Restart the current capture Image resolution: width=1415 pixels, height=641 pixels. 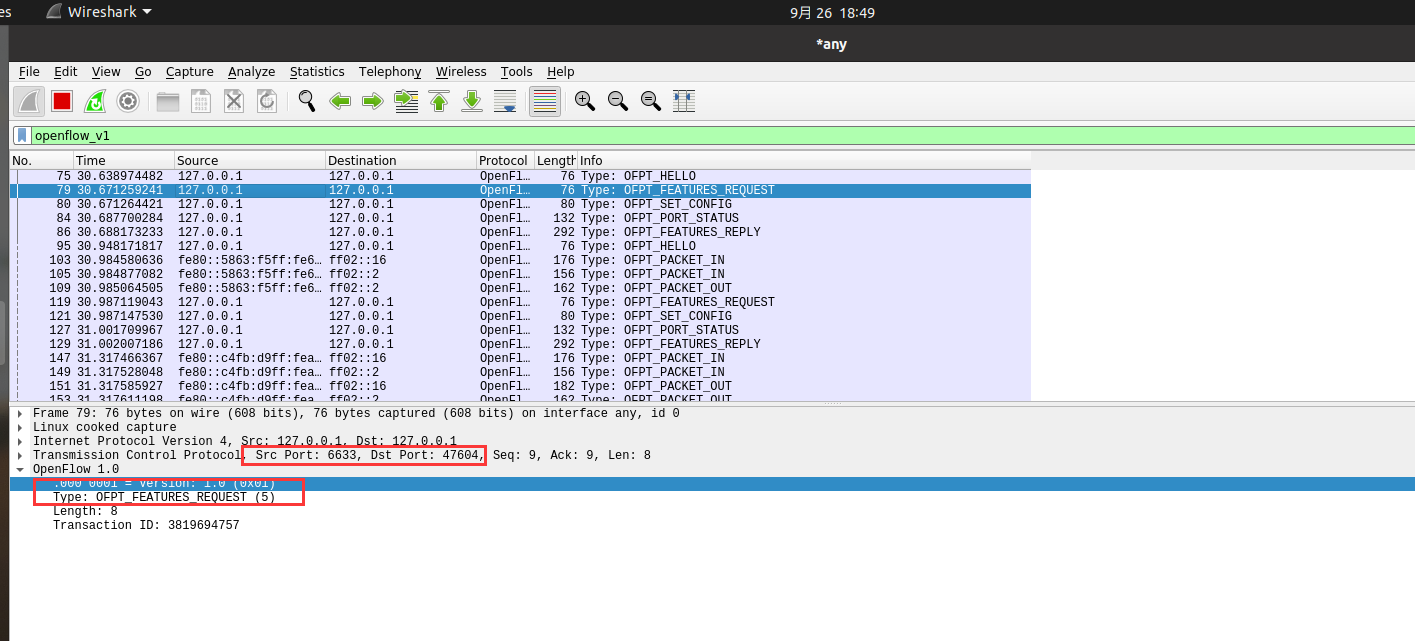[95, 101]
